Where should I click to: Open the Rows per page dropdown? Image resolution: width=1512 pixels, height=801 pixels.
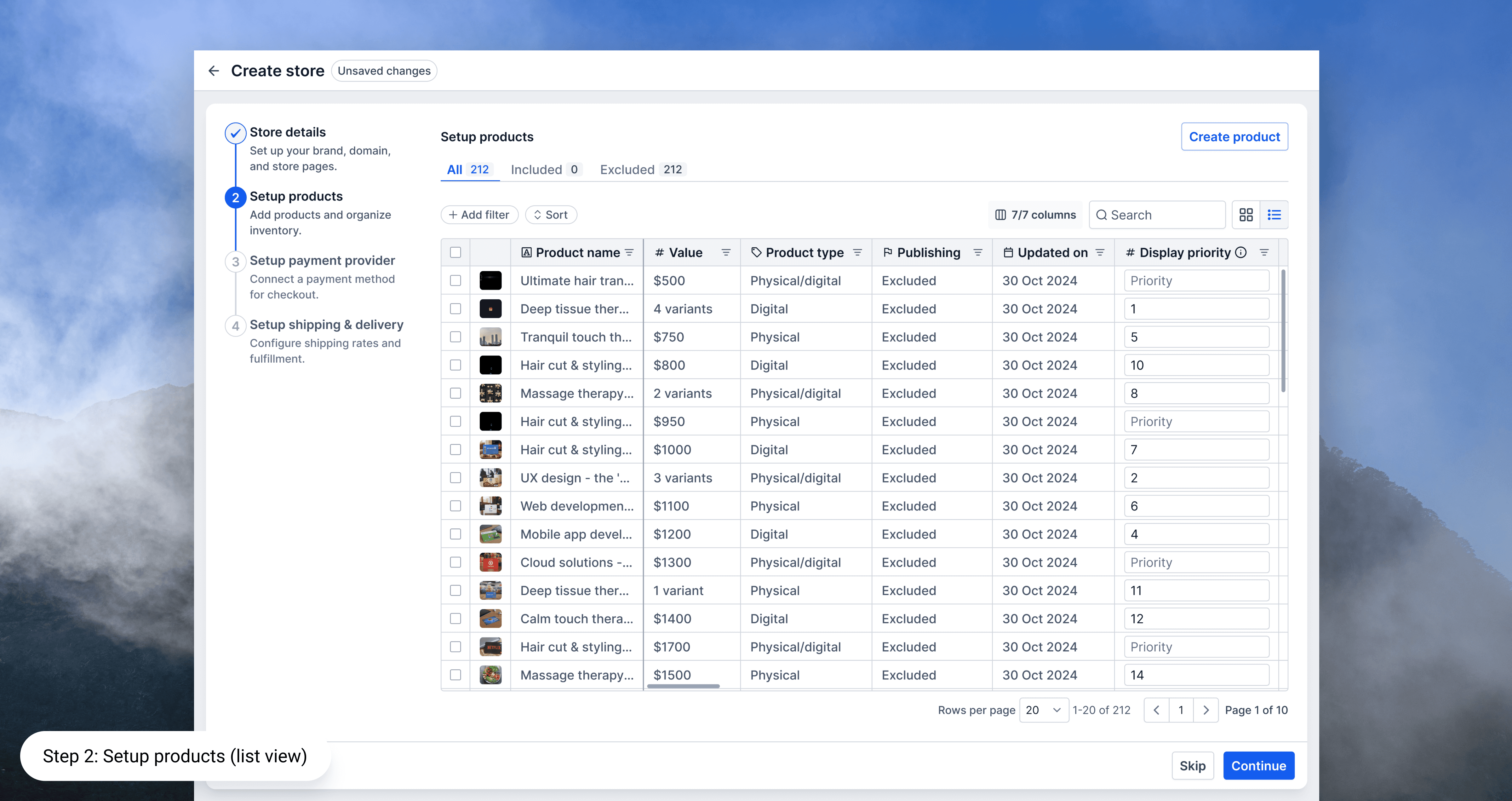[x=1044, y=710]
